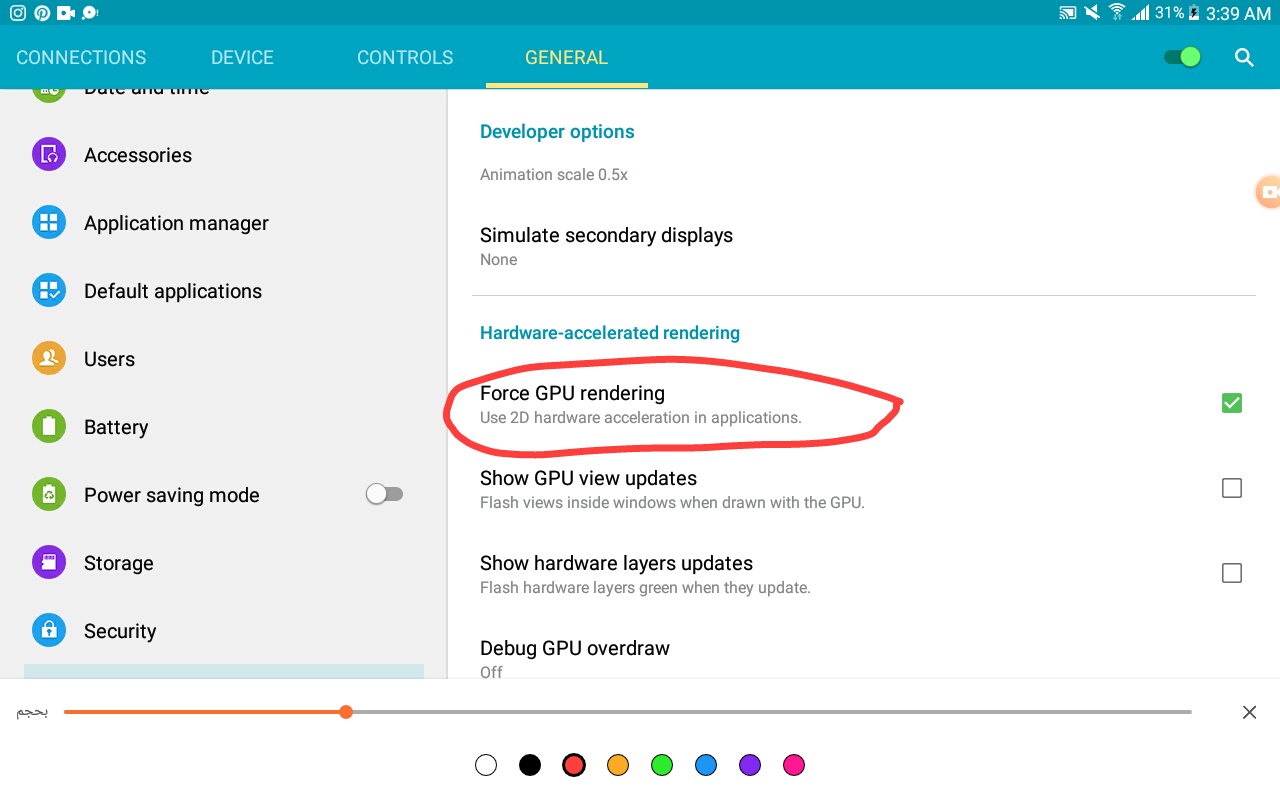Tap the Security lock icon
1280x800 pixels.
[49, 631]
